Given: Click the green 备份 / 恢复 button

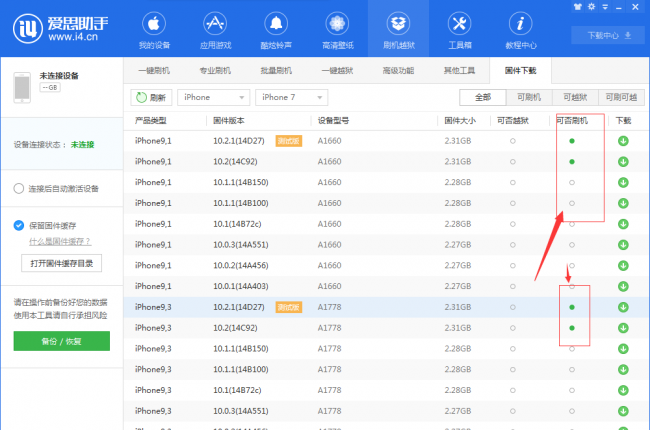Looking at the screenshot, I should point(61,341).
